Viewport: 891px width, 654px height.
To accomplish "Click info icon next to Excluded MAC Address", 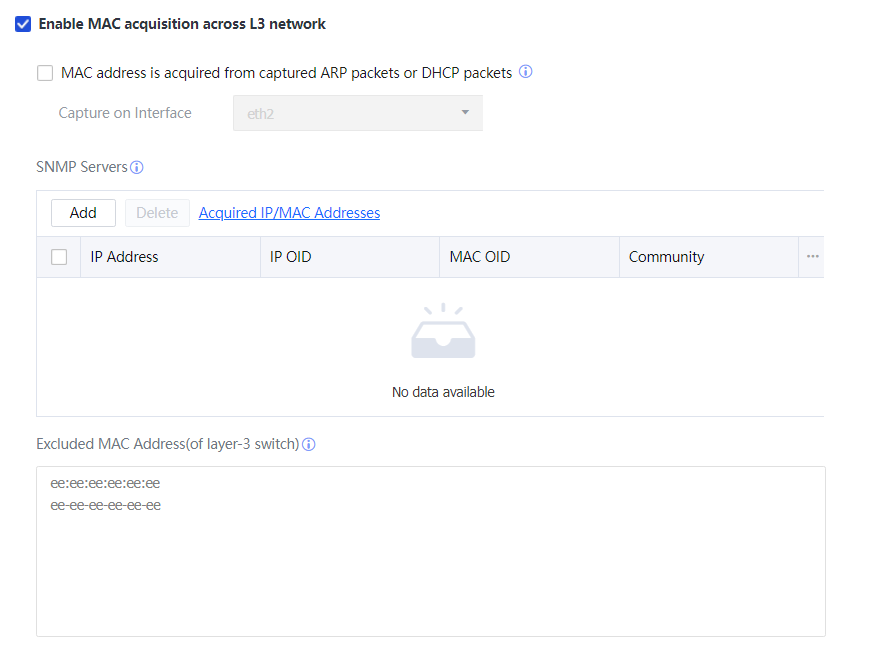I will (x=309, y=444).
